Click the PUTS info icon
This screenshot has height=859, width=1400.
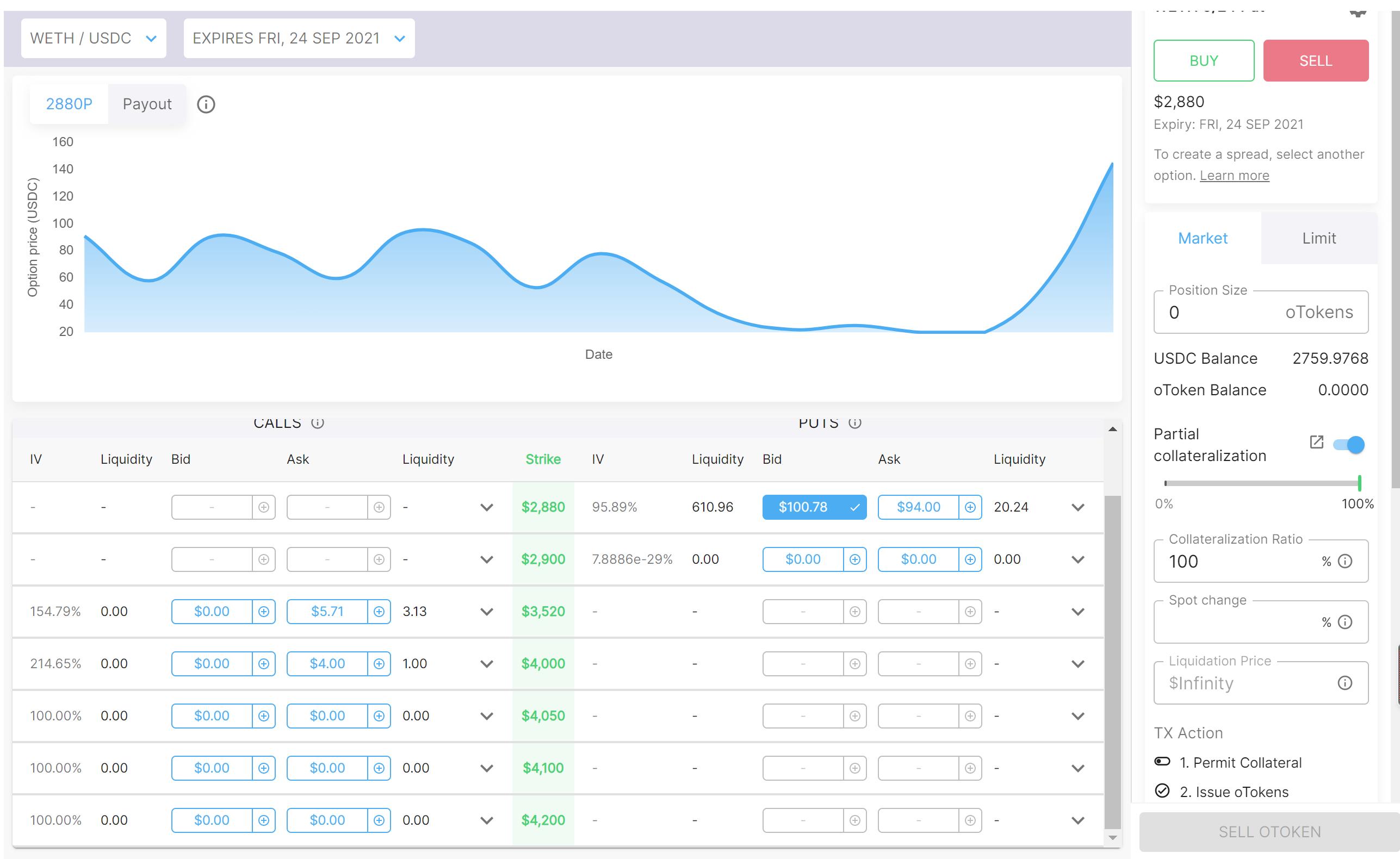[854, 422]
